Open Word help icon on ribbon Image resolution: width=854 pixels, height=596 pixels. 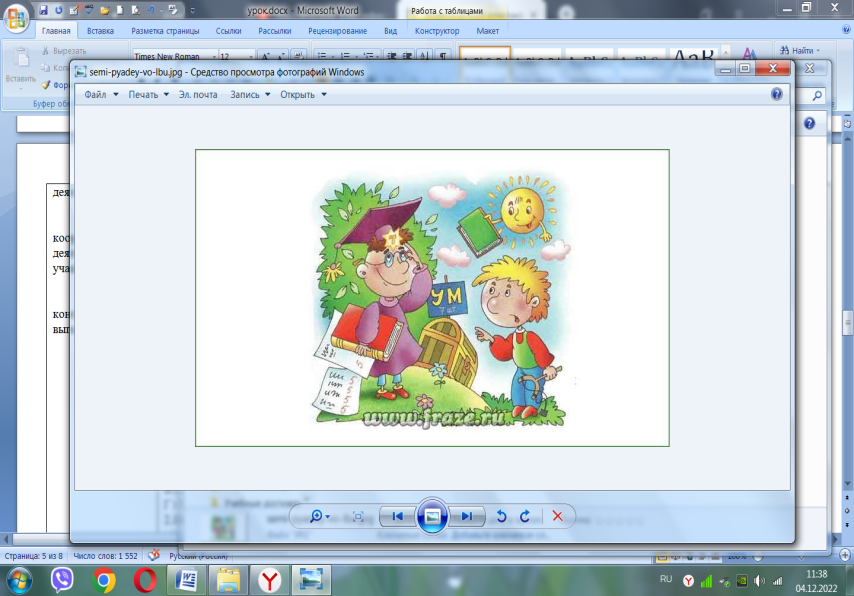[x=846, y=31]
